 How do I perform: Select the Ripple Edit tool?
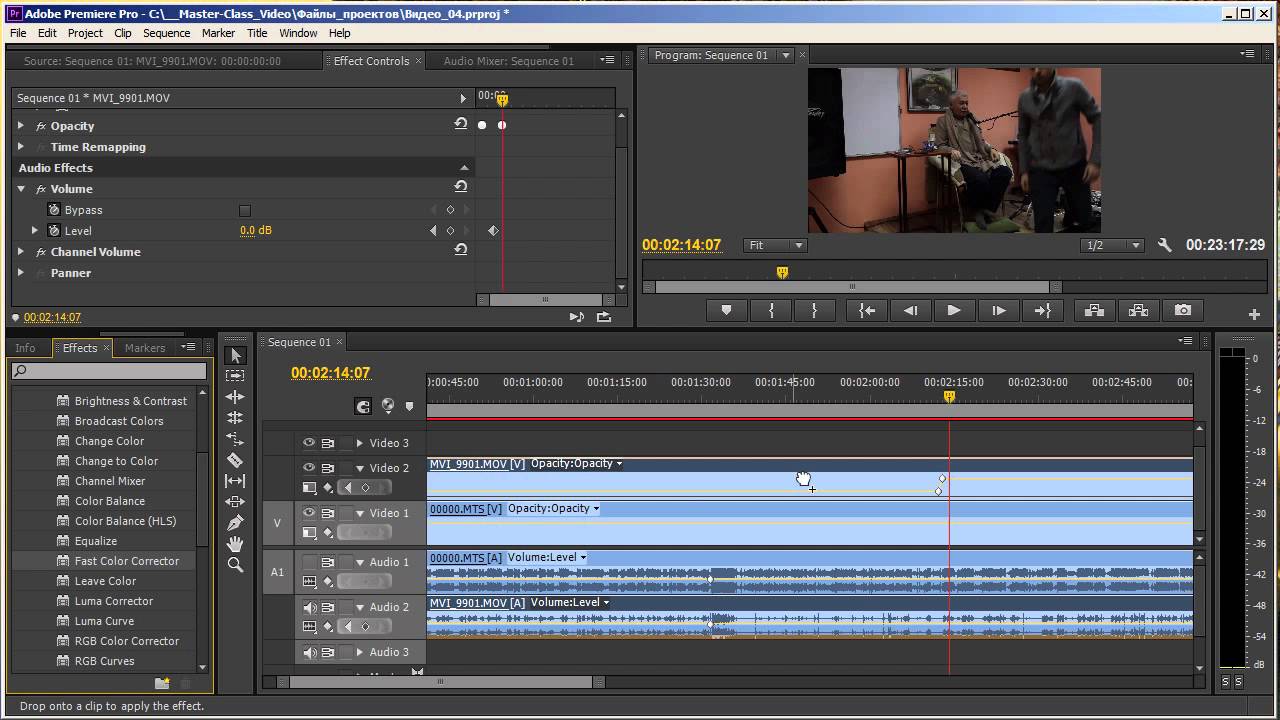coord(235,397)
